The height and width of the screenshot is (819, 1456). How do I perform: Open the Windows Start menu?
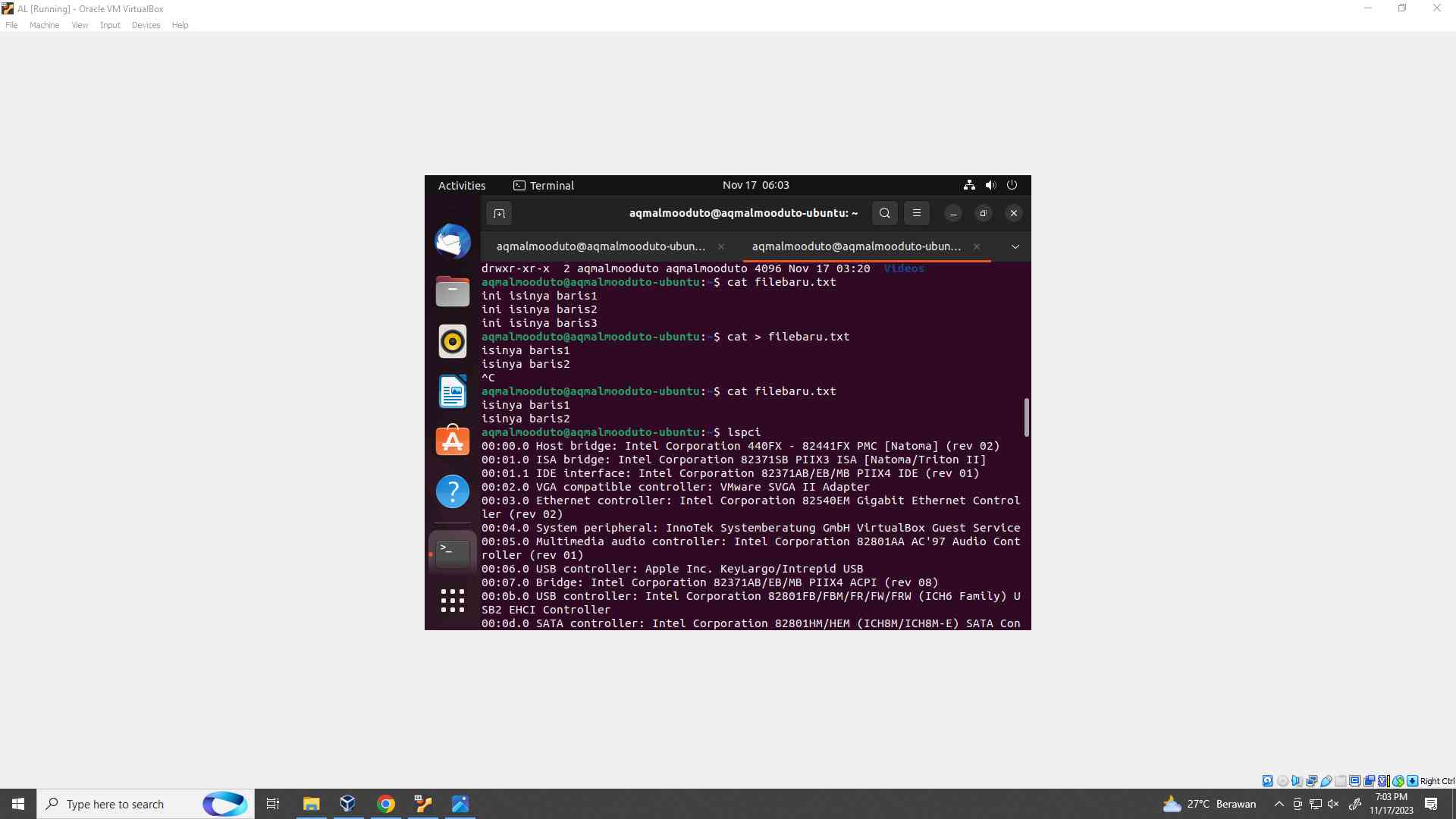point(18,804)
